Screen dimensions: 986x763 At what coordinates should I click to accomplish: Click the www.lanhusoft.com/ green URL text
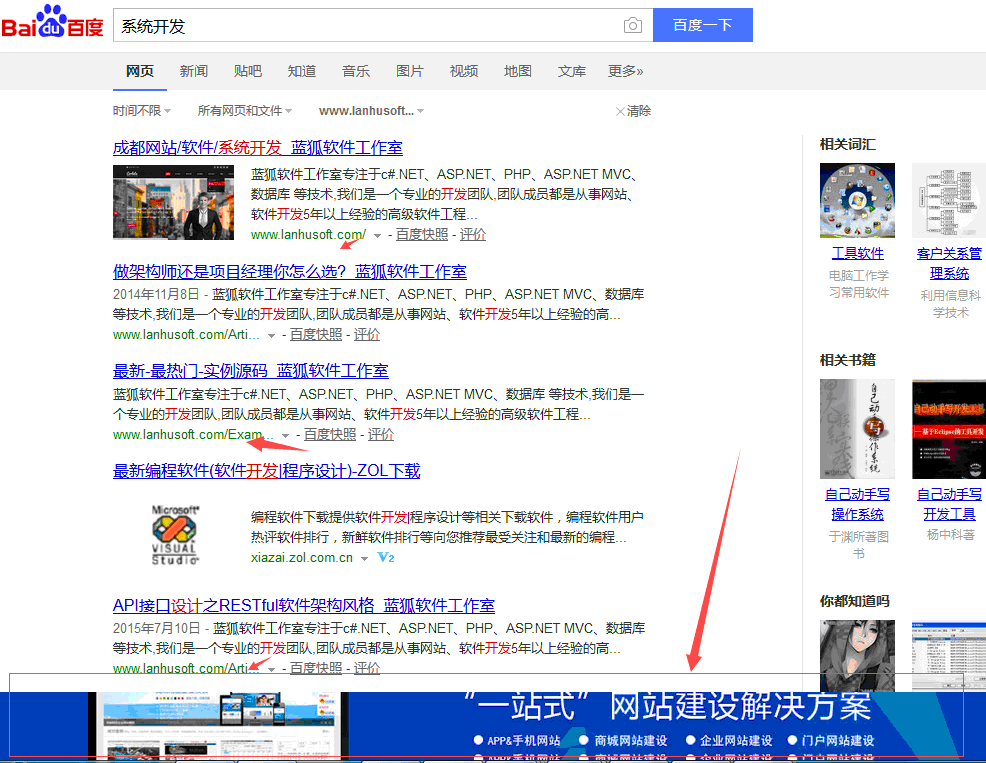pos(308,235)
